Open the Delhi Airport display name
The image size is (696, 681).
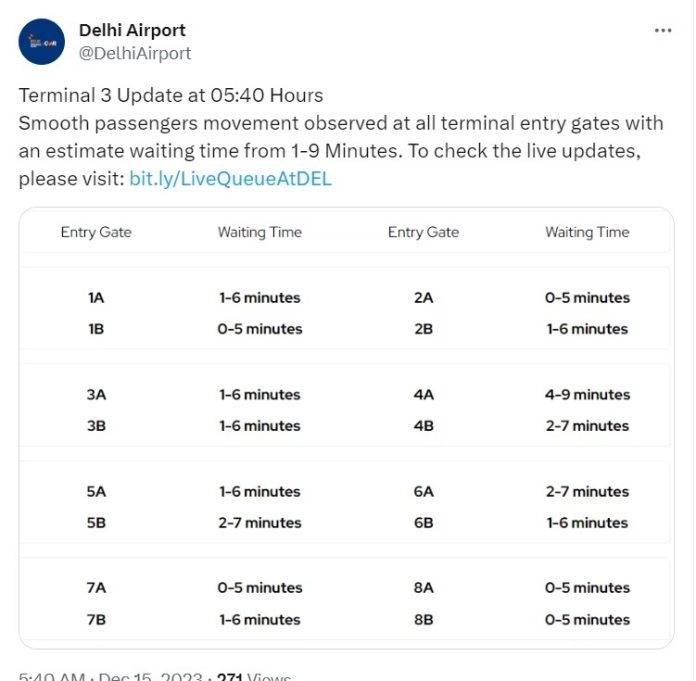pos(132,30)
